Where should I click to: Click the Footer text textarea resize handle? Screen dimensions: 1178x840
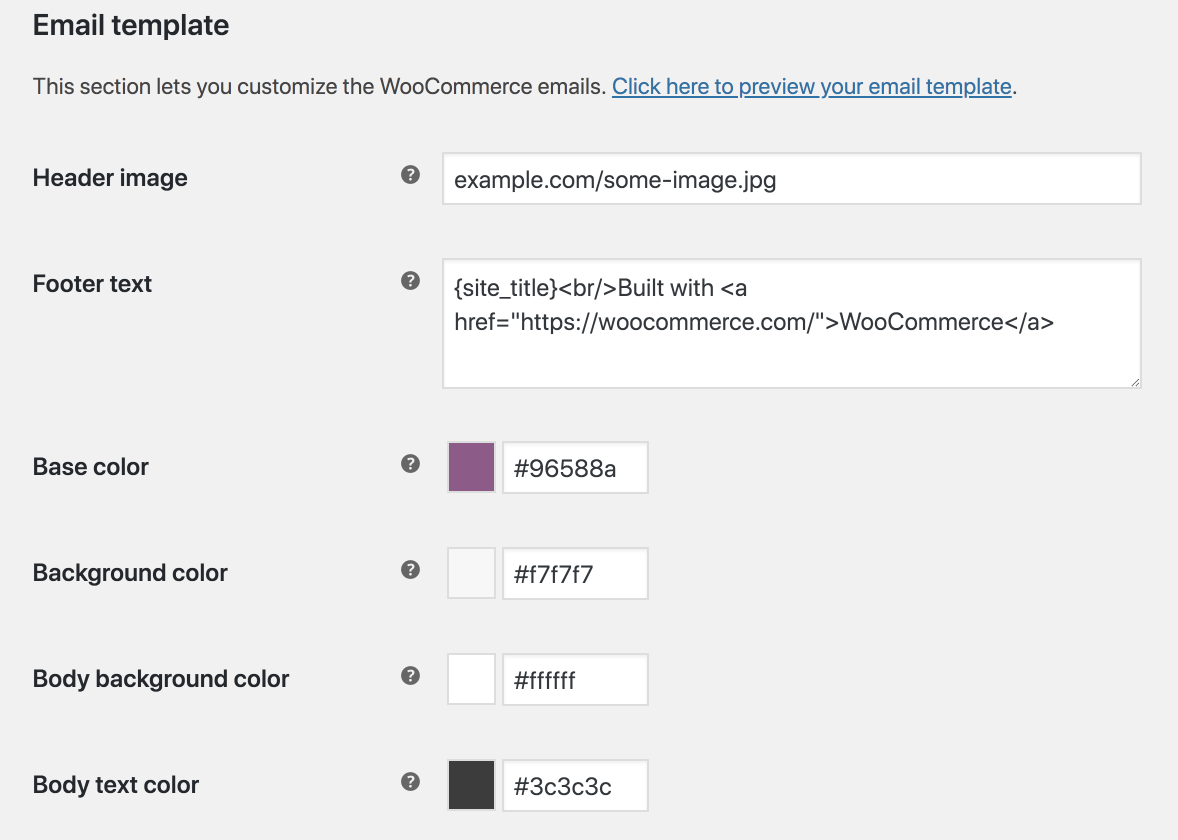(x=1135, y=382)
